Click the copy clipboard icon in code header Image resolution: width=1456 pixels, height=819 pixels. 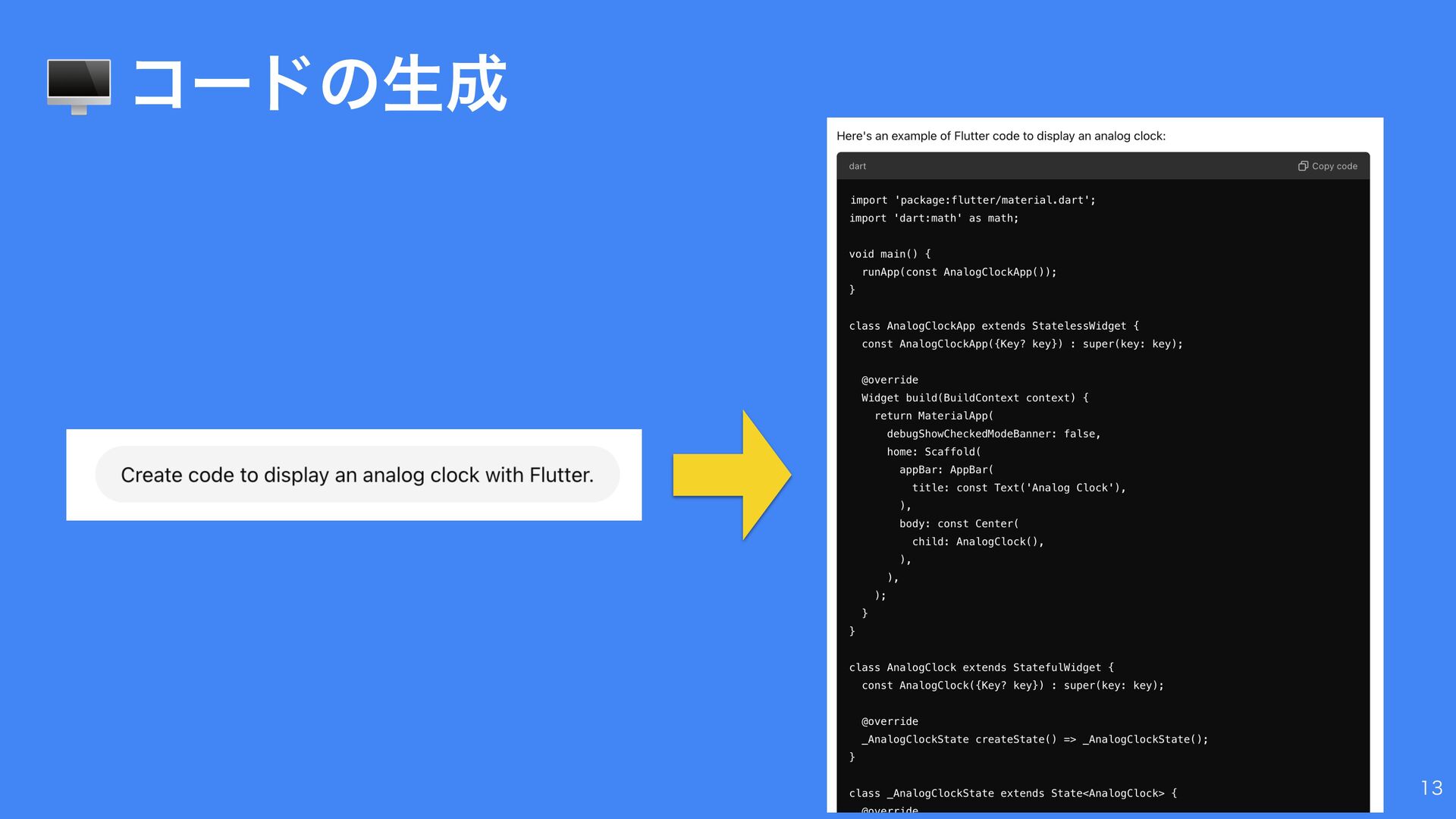click(x=1303, y=166)
